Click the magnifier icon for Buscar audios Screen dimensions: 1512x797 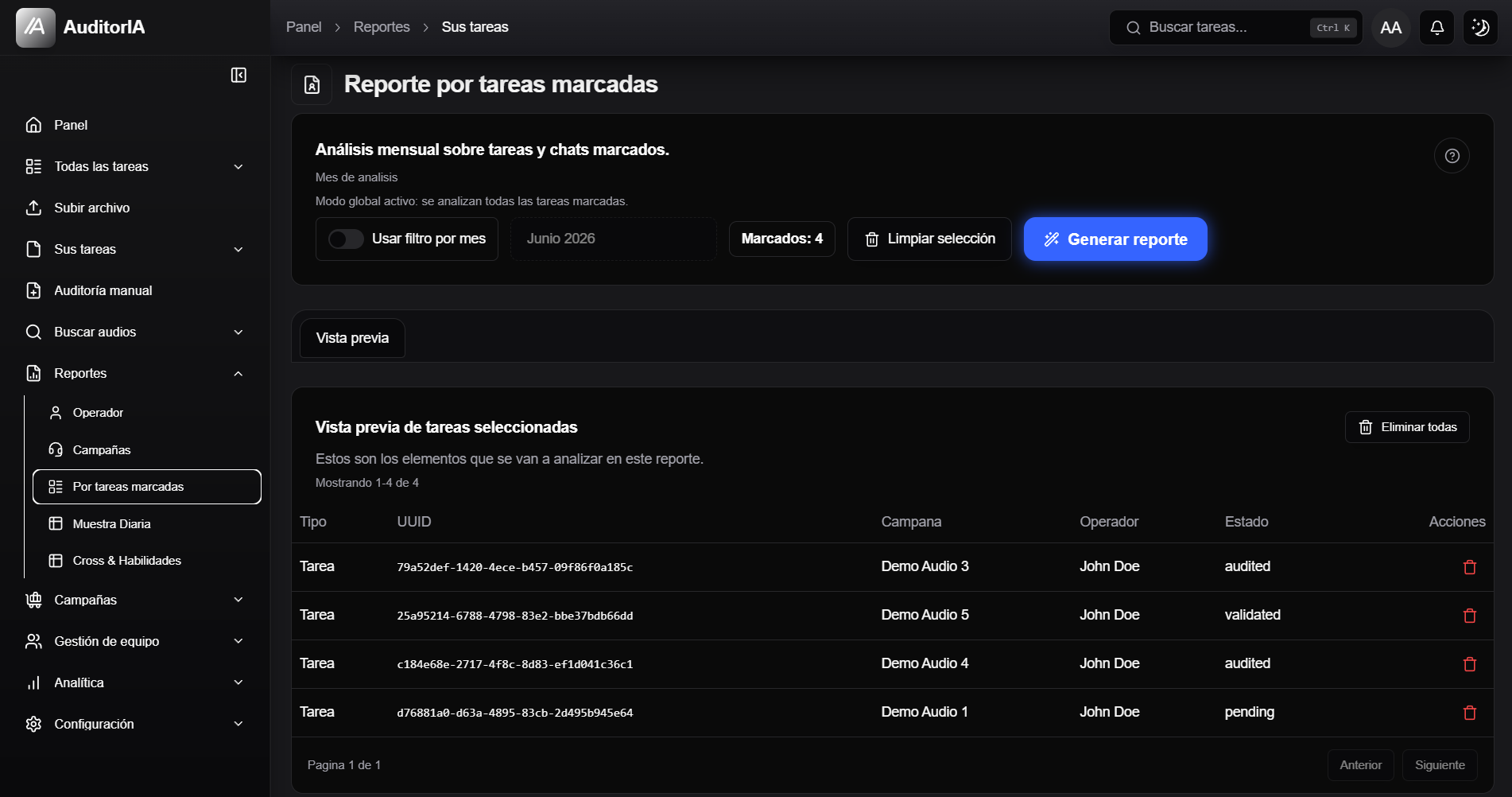[33, 332]
